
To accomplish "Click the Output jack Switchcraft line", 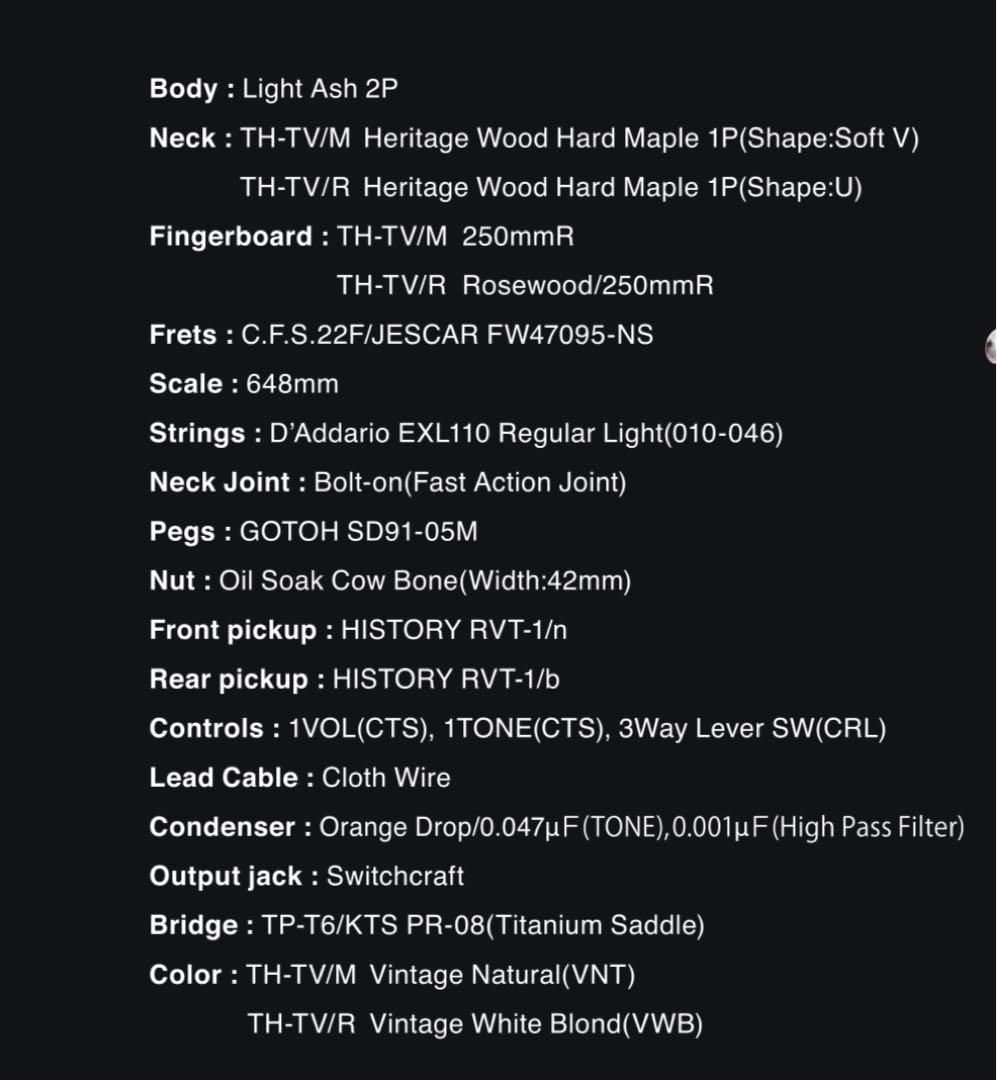I will (x=306, y=877).
